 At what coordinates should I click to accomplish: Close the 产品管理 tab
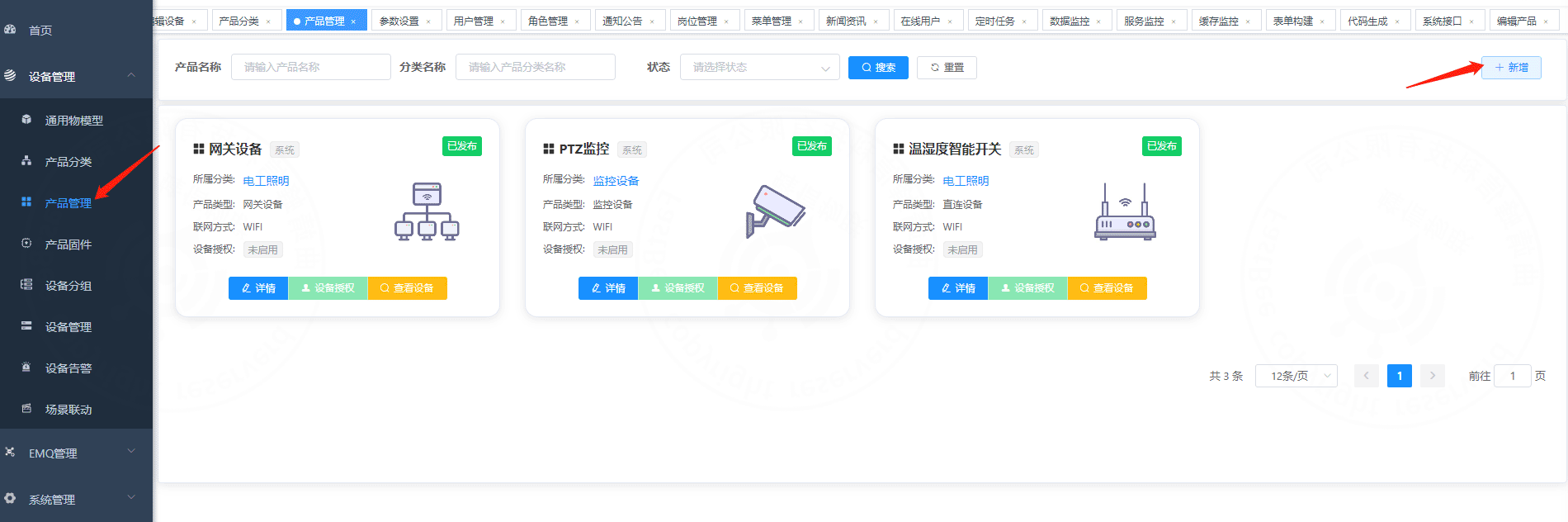[353, 21]
